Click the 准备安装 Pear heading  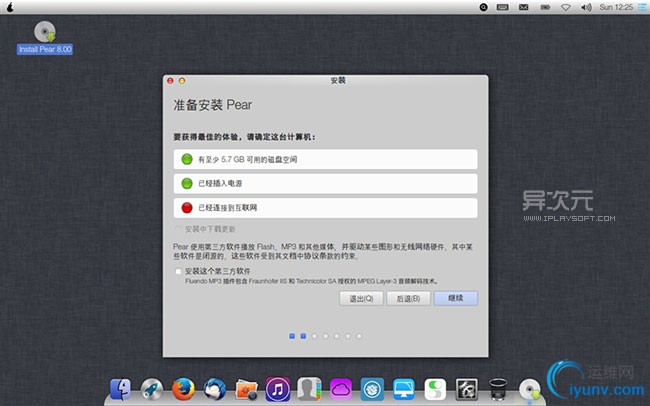[213, 105]
